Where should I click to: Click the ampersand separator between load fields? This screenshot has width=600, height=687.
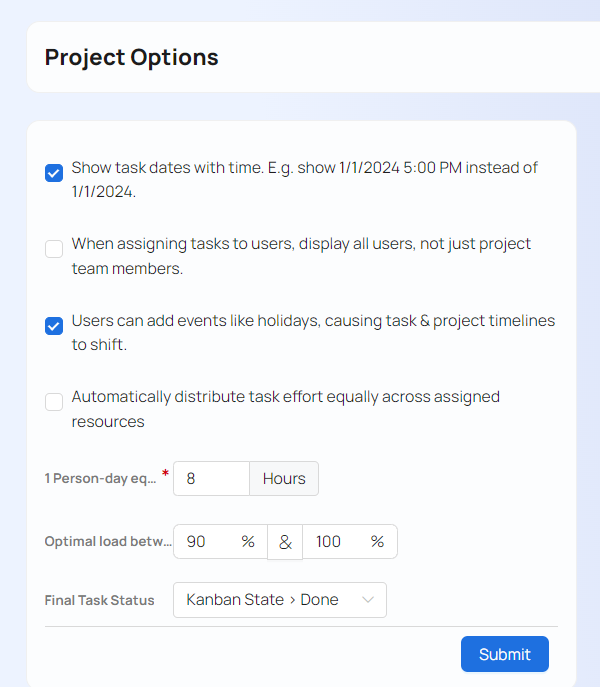tap(285, 542)
